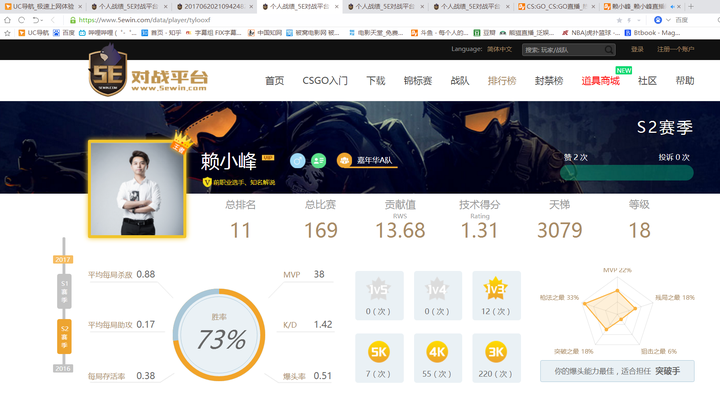
Task: Open 社区 in the site menu
Action: [x=647, y=81]
